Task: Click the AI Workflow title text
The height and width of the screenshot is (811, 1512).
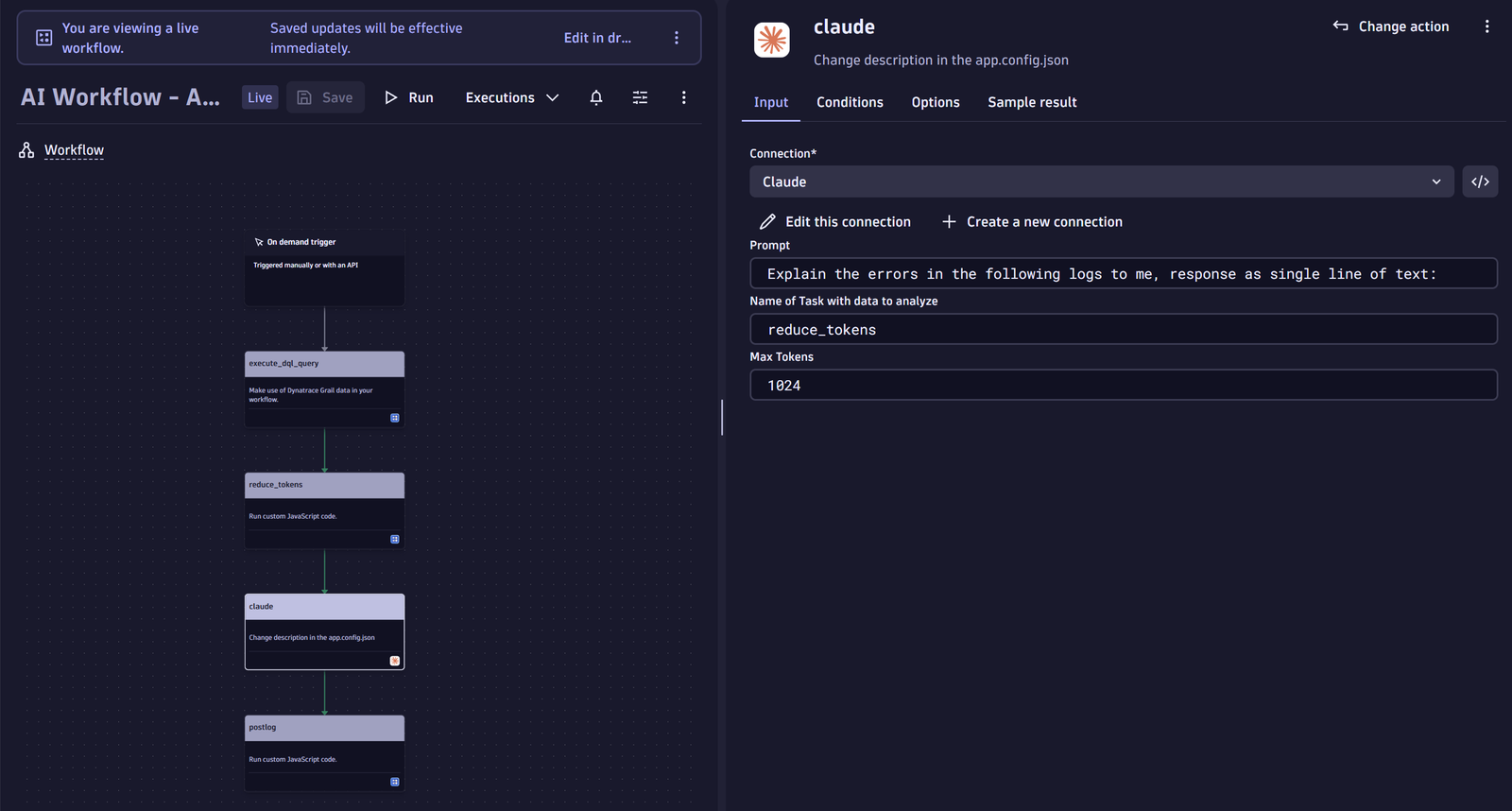Action: [x=120, y=97]
